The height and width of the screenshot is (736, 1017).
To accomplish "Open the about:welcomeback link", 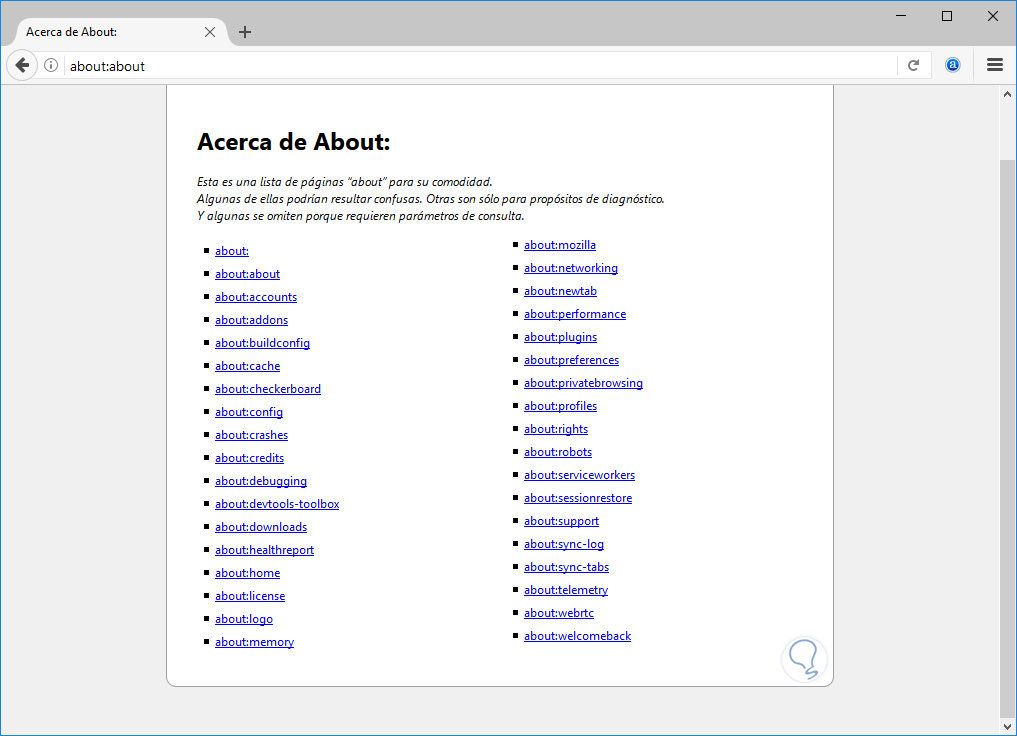I will pos(577,636).
